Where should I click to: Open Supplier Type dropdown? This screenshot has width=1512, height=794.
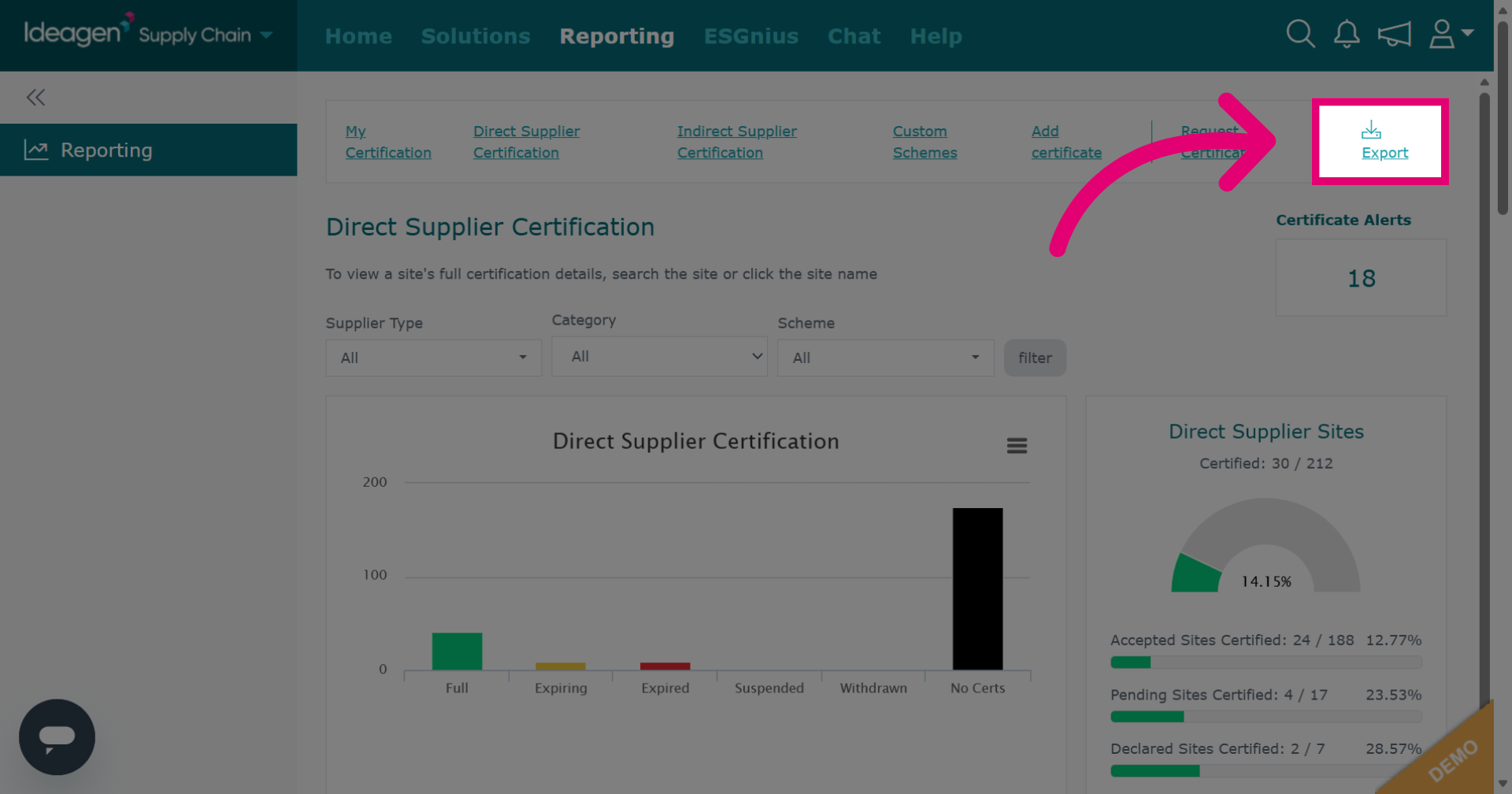coord(433,358)
